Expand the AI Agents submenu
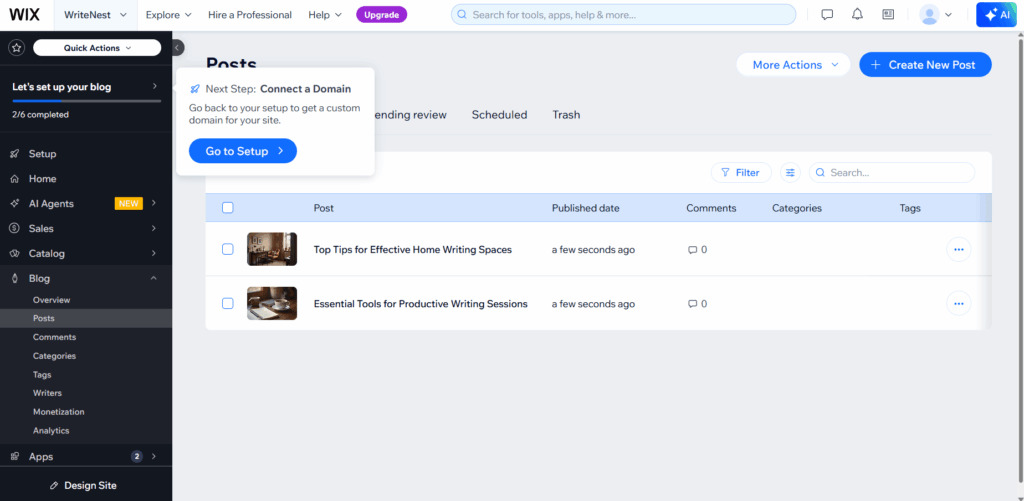Screen dimensions: 1024x501 [x=154, y=204]
